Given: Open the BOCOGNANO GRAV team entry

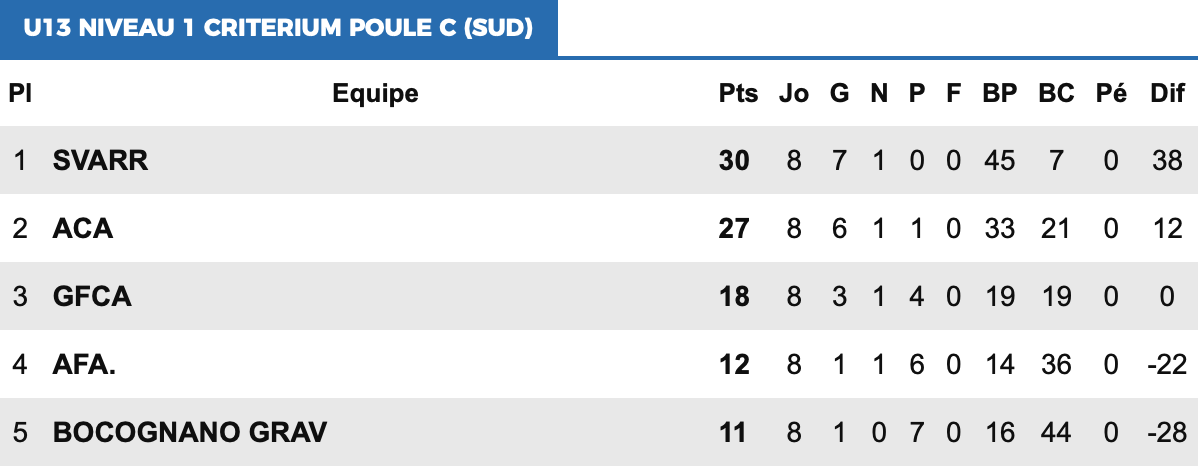Looking at the screenshot, I should [x=190, y=432].
